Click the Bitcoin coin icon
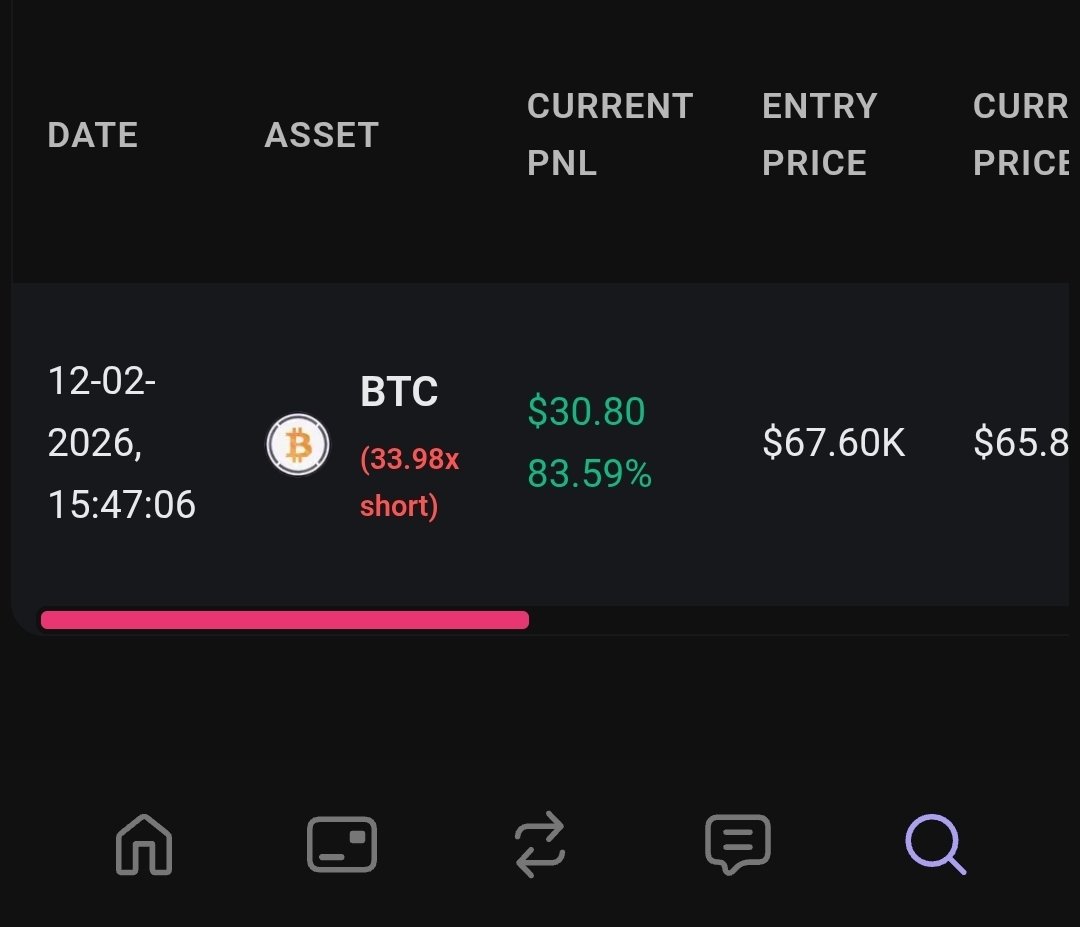The image size is (1080, 927). tap(298, 444)
